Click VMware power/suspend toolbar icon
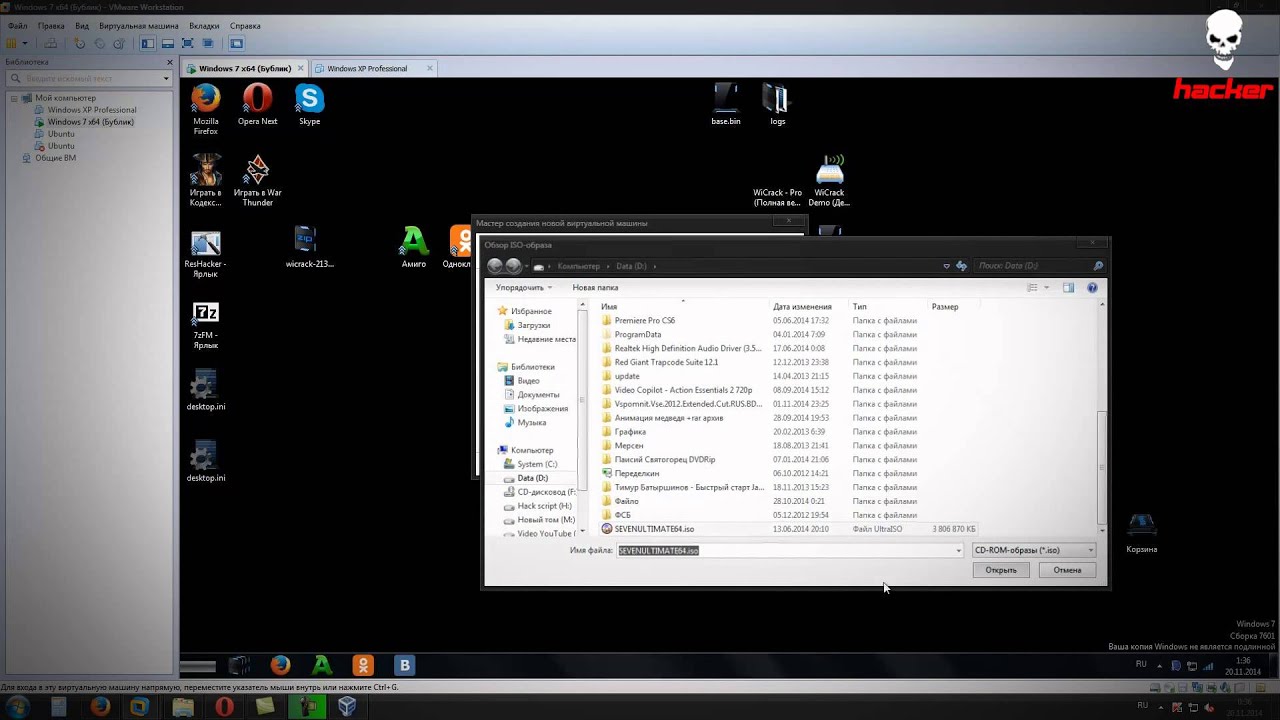 pyautogui.click(x=12, y=43)
